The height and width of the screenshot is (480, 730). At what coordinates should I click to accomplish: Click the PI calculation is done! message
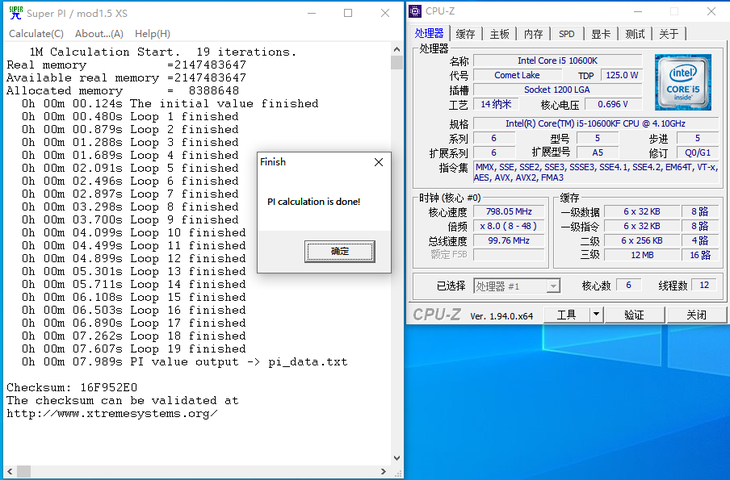[x=314, y=202]
